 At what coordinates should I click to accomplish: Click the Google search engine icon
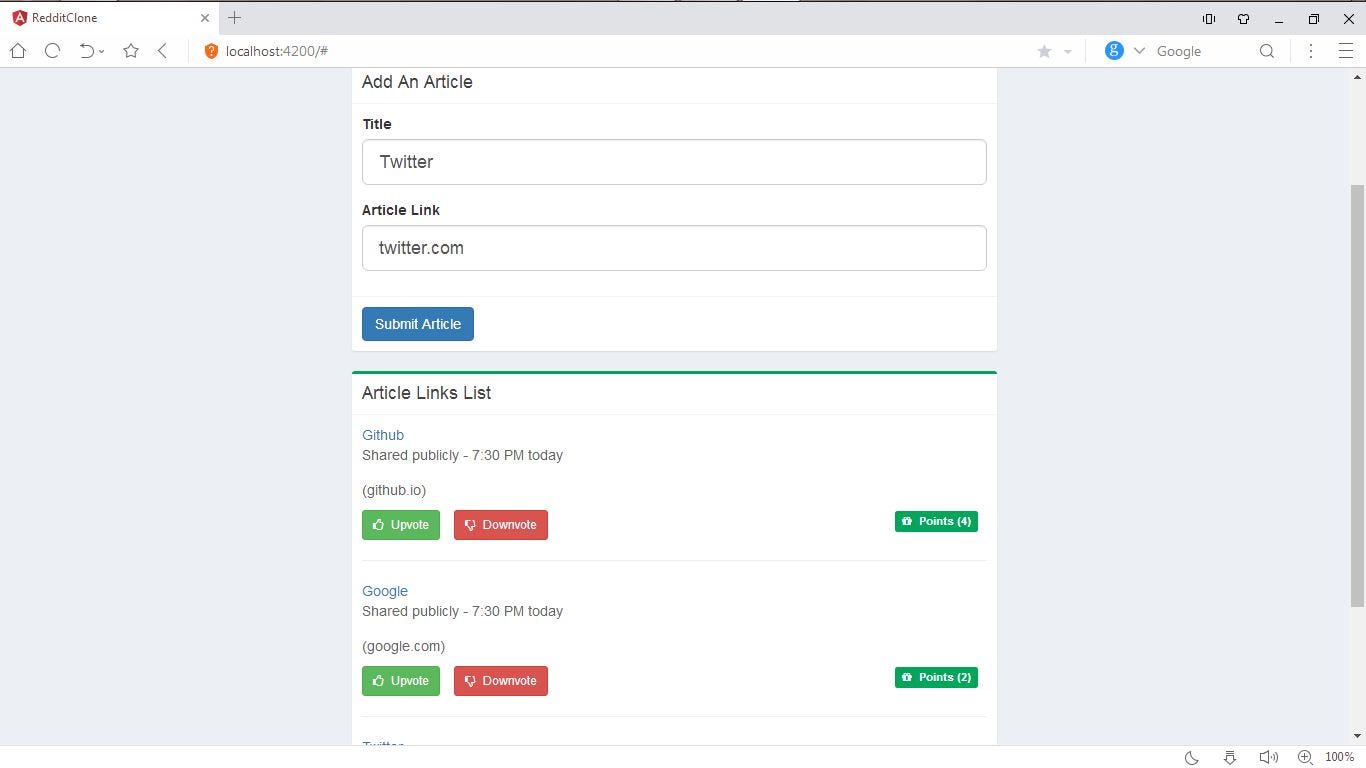(1114, 51)
